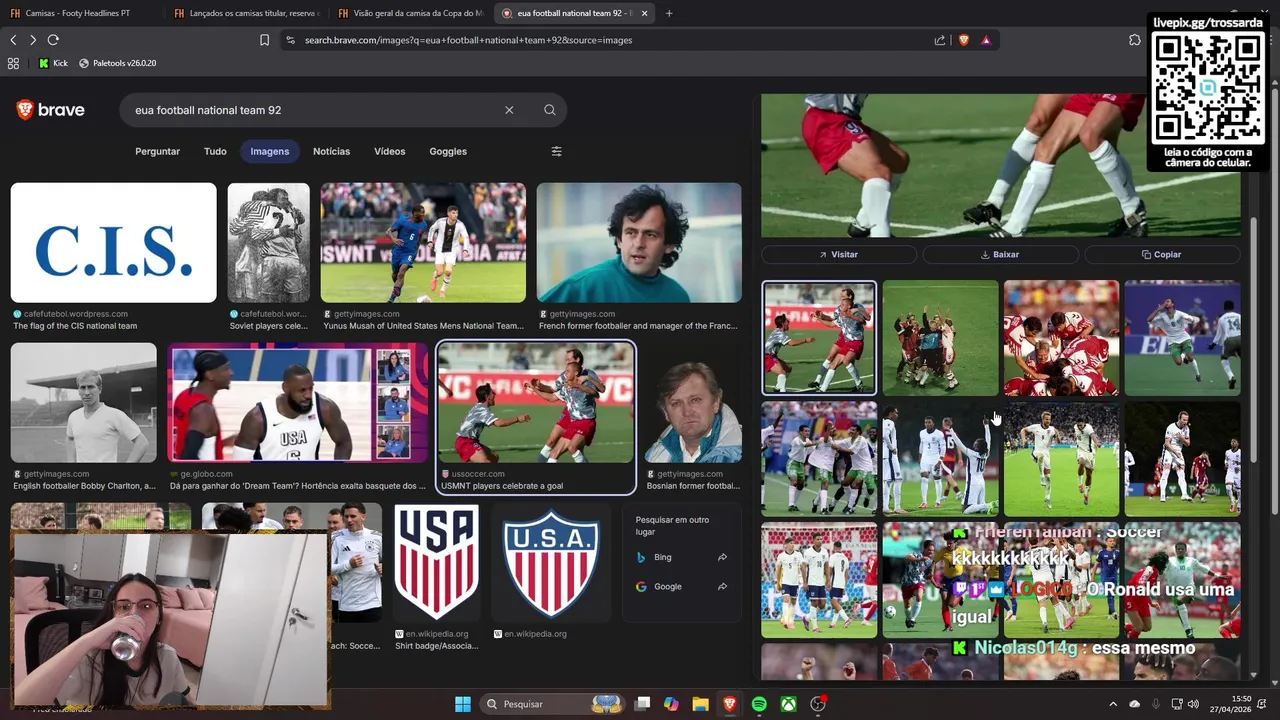Click the taskbar Pesquisar search box
Screen dimensions: 1280x720
(554, 704)
